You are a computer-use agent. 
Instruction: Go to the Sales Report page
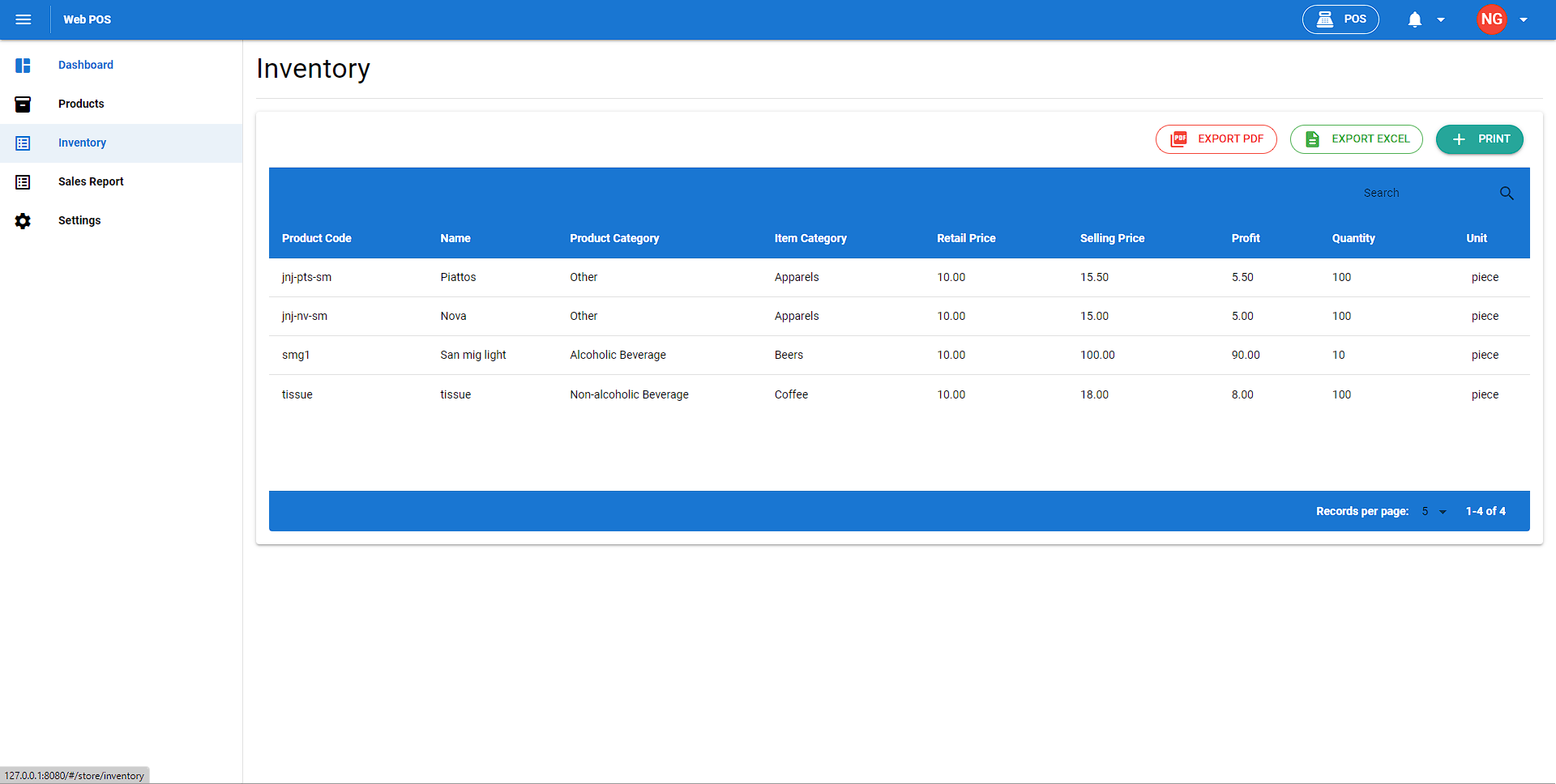point(91,182)
